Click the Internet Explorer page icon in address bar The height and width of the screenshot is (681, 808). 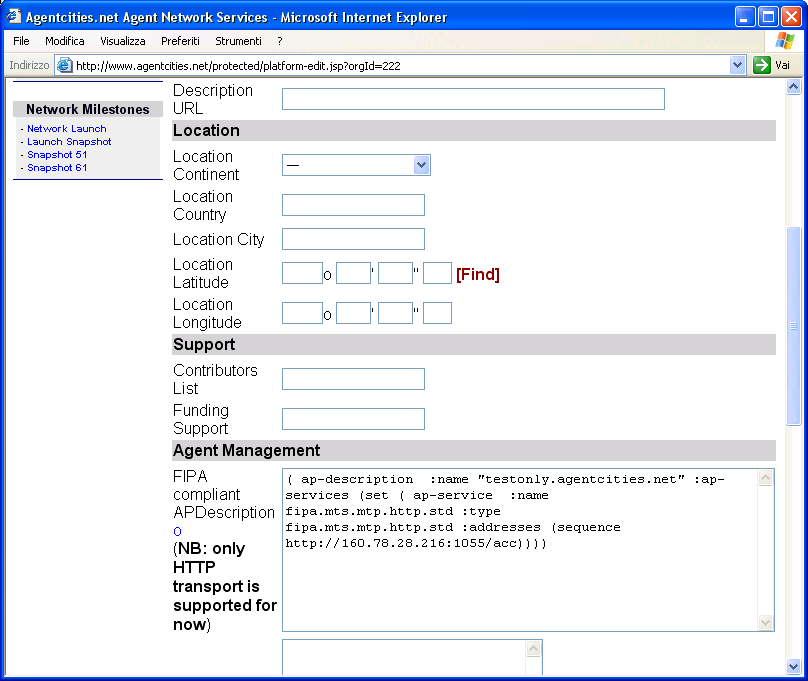[65, 65]
